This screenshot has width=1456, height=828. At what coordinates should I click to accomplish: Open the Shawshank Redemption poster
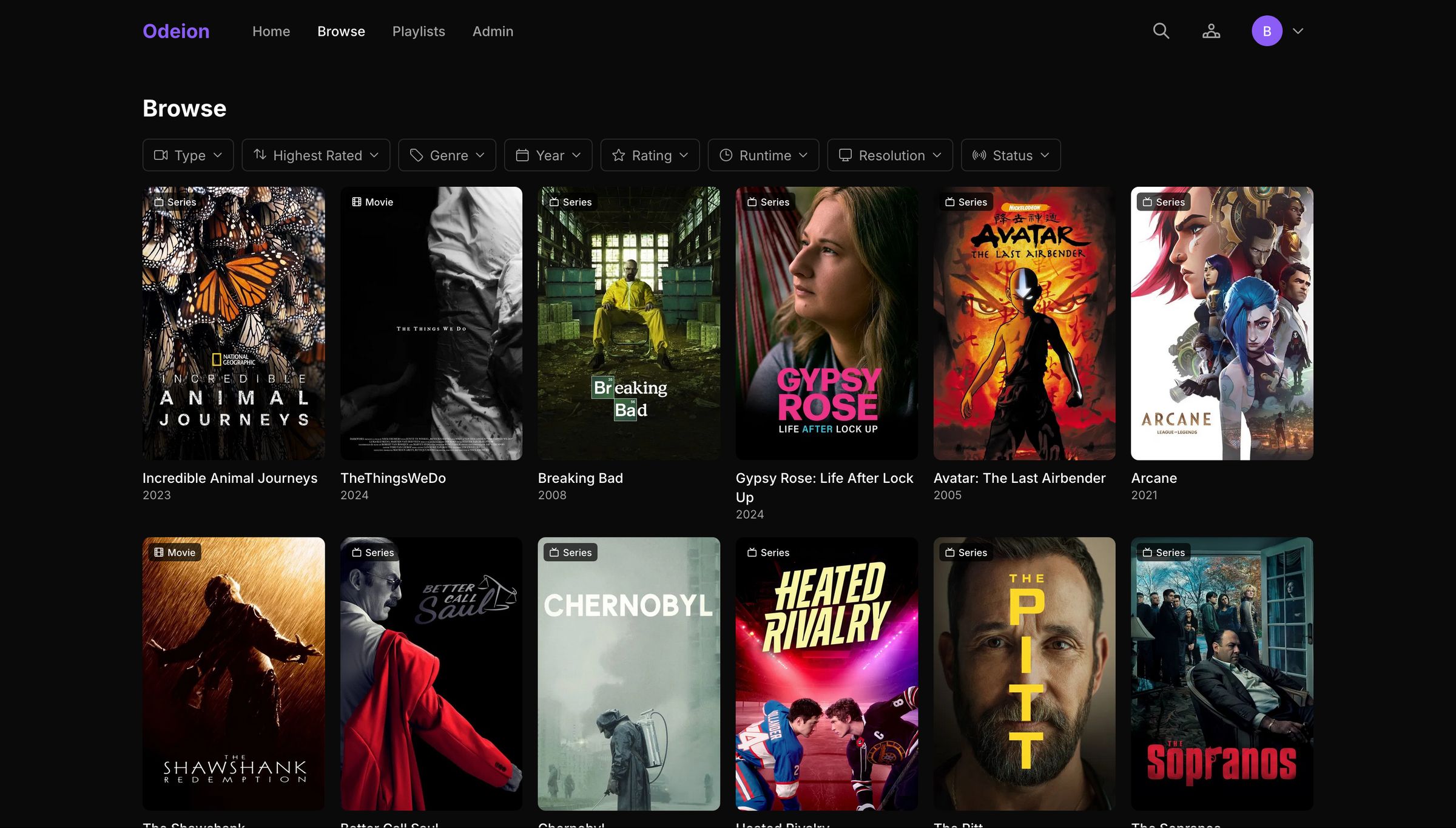click(x=234, y=674)
